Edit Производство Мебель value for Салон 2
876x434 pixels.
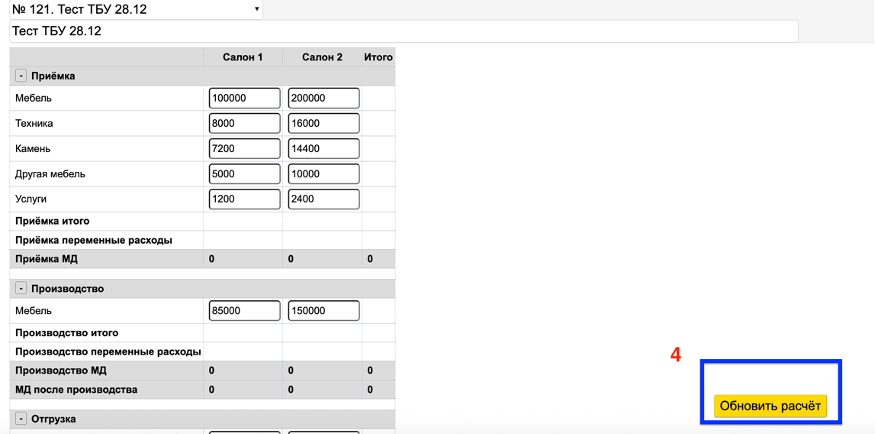[x=323, y=311]
